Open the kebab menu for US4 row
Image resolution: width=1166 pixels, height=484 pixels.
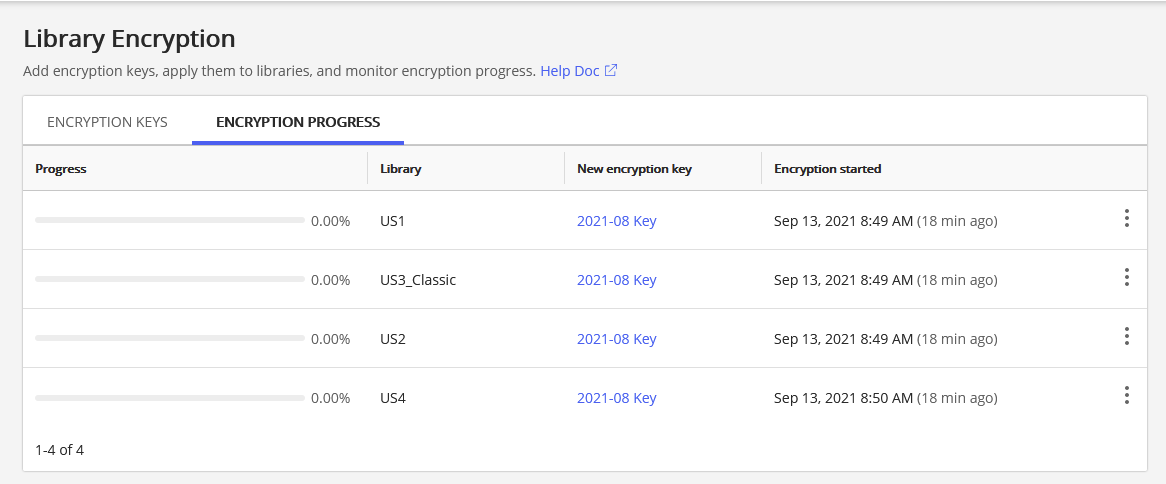1126,395
